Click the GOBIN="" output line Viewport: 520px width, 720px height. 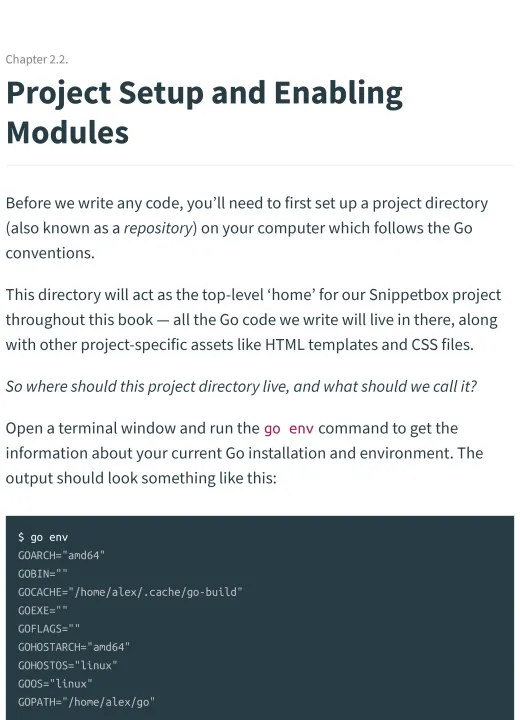click(43, 574)
